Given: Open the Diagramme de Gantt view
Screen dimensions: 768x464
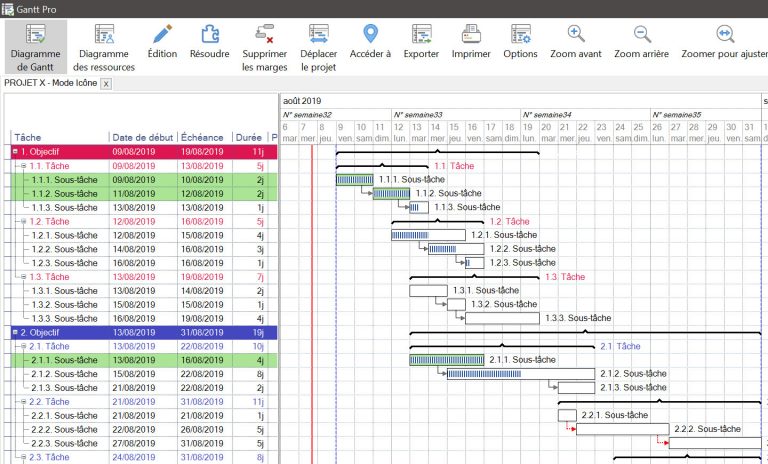Looking at the screenshot, I should point(38,47).
